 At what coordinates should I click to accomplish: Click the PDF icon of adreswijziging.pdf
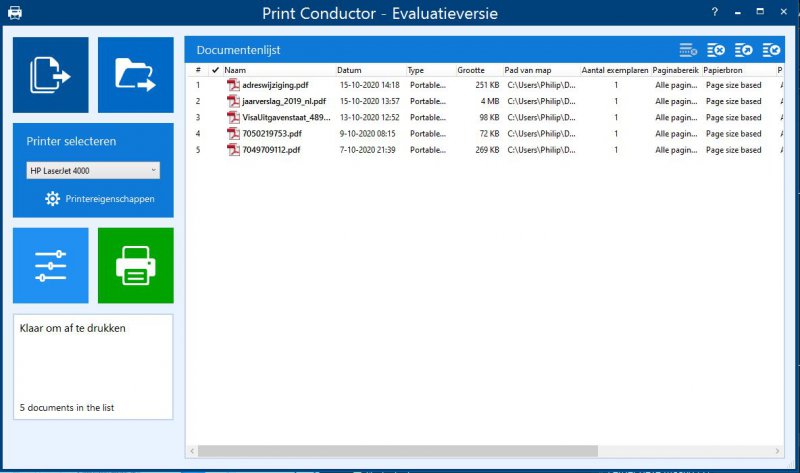coord(233,85)
